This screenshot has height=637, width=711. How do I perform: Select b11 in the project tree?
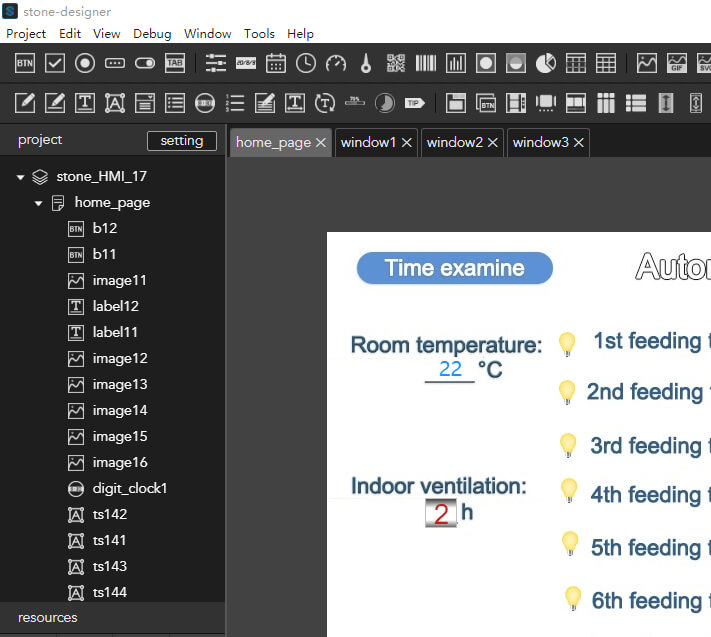tap(104, 254)
